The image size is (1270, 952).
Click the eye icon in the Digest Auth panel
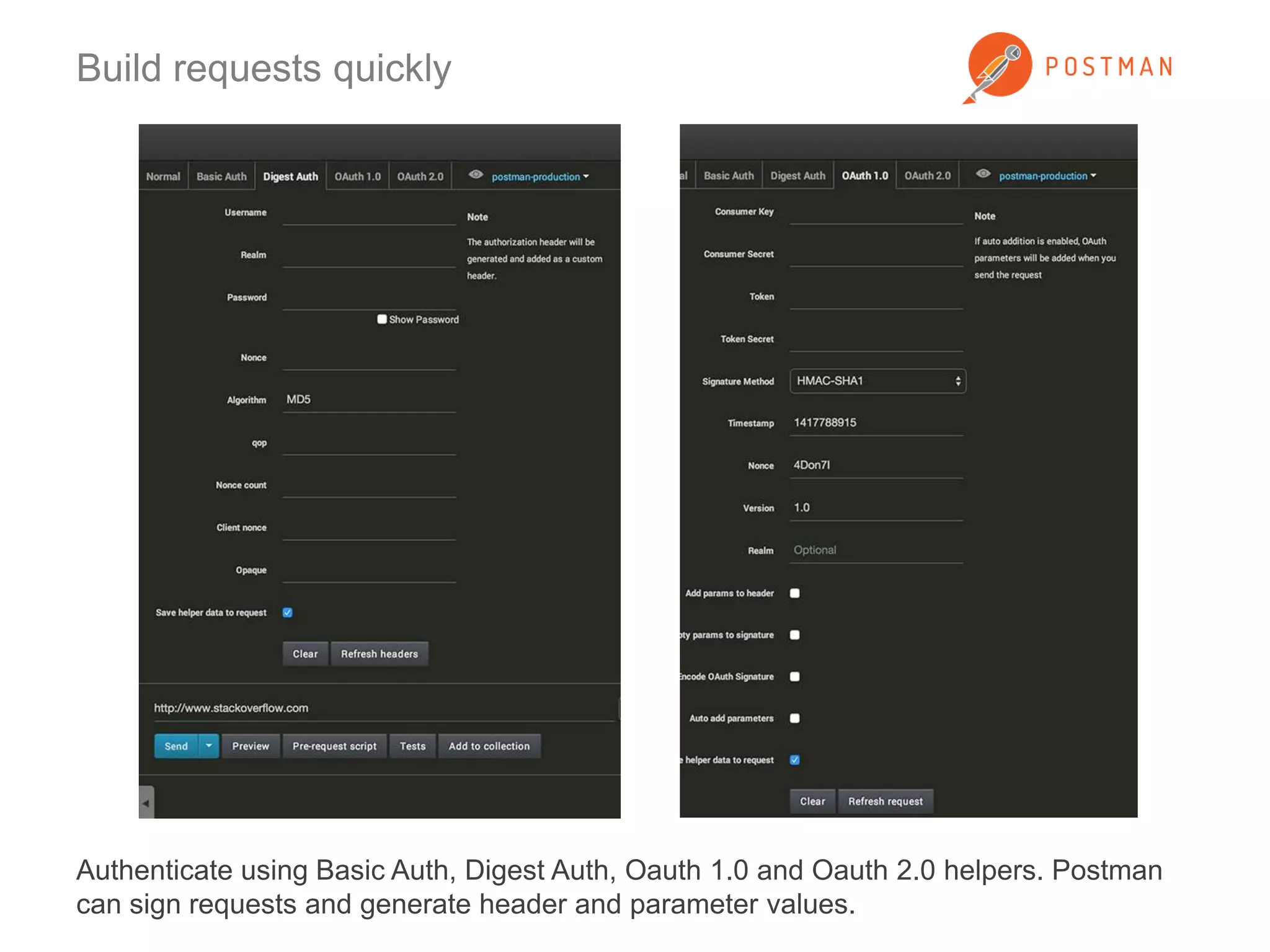[476, 175]
